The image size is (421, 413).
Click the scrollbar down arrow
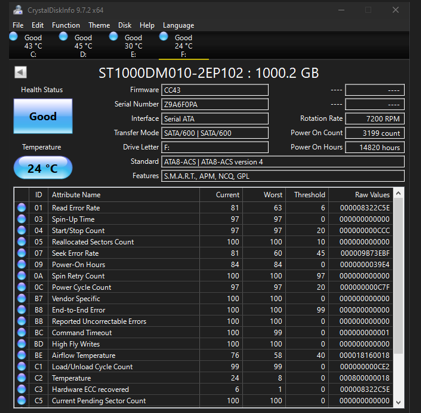click(398, 402)
